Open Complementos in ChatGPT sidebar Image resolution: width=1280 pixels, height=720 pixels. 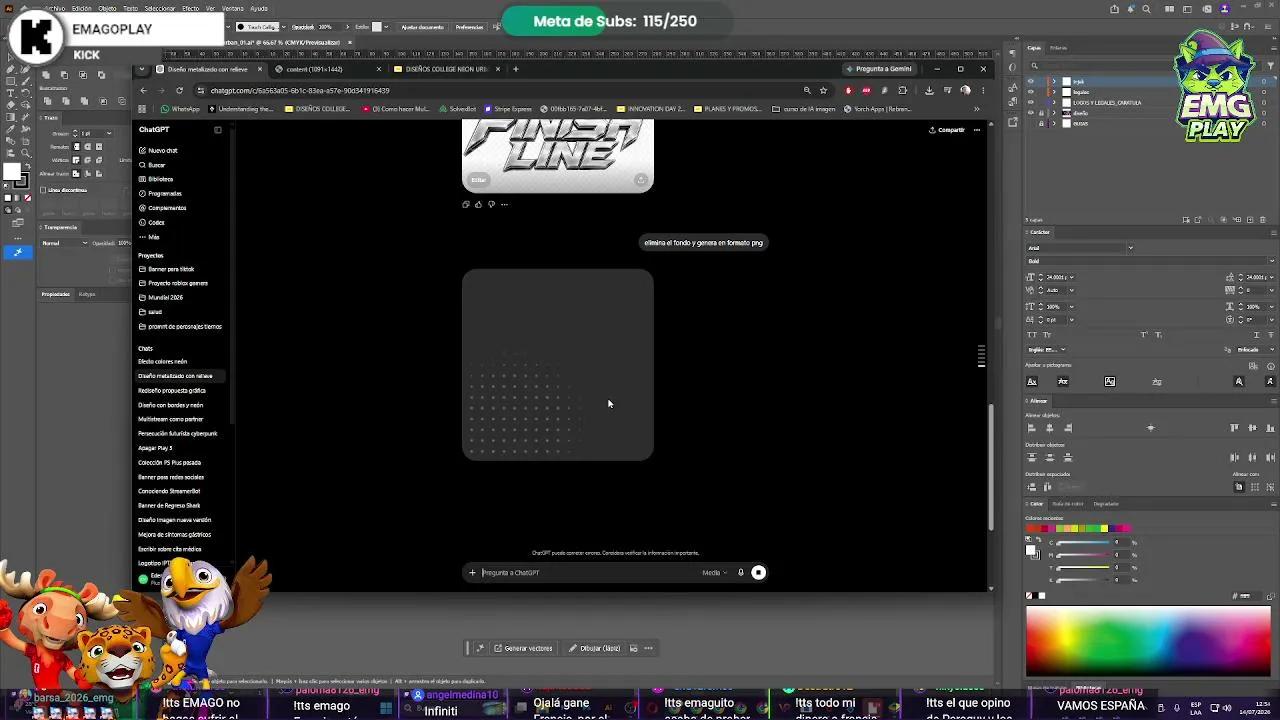162,208
